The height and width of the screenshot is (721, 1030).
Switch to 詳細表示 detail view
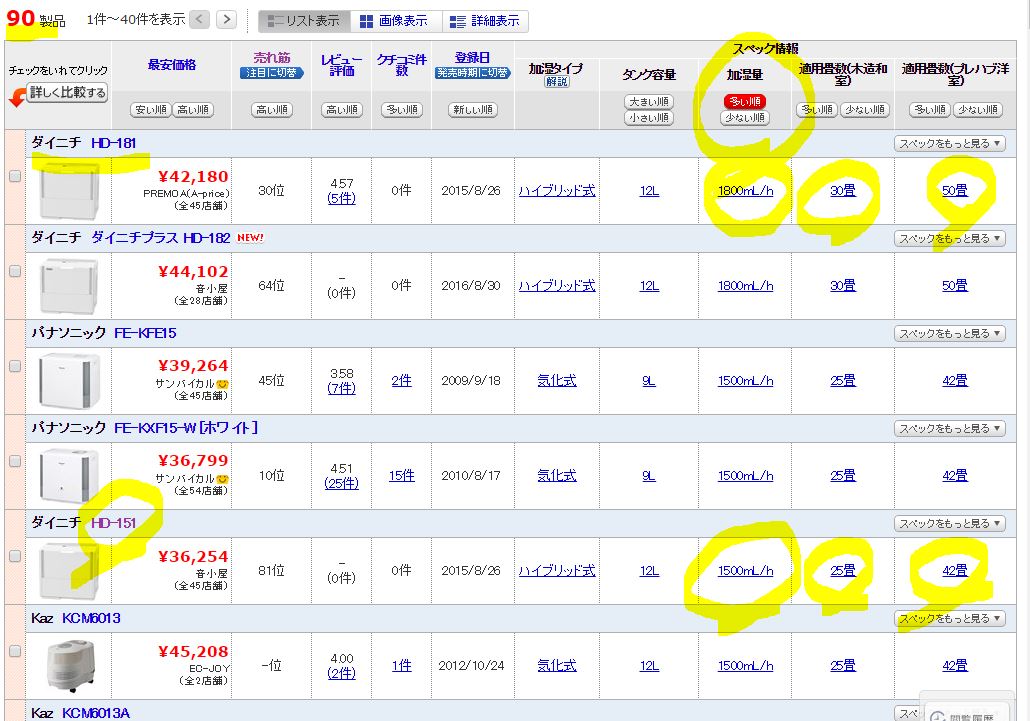(x=485, y=21)
